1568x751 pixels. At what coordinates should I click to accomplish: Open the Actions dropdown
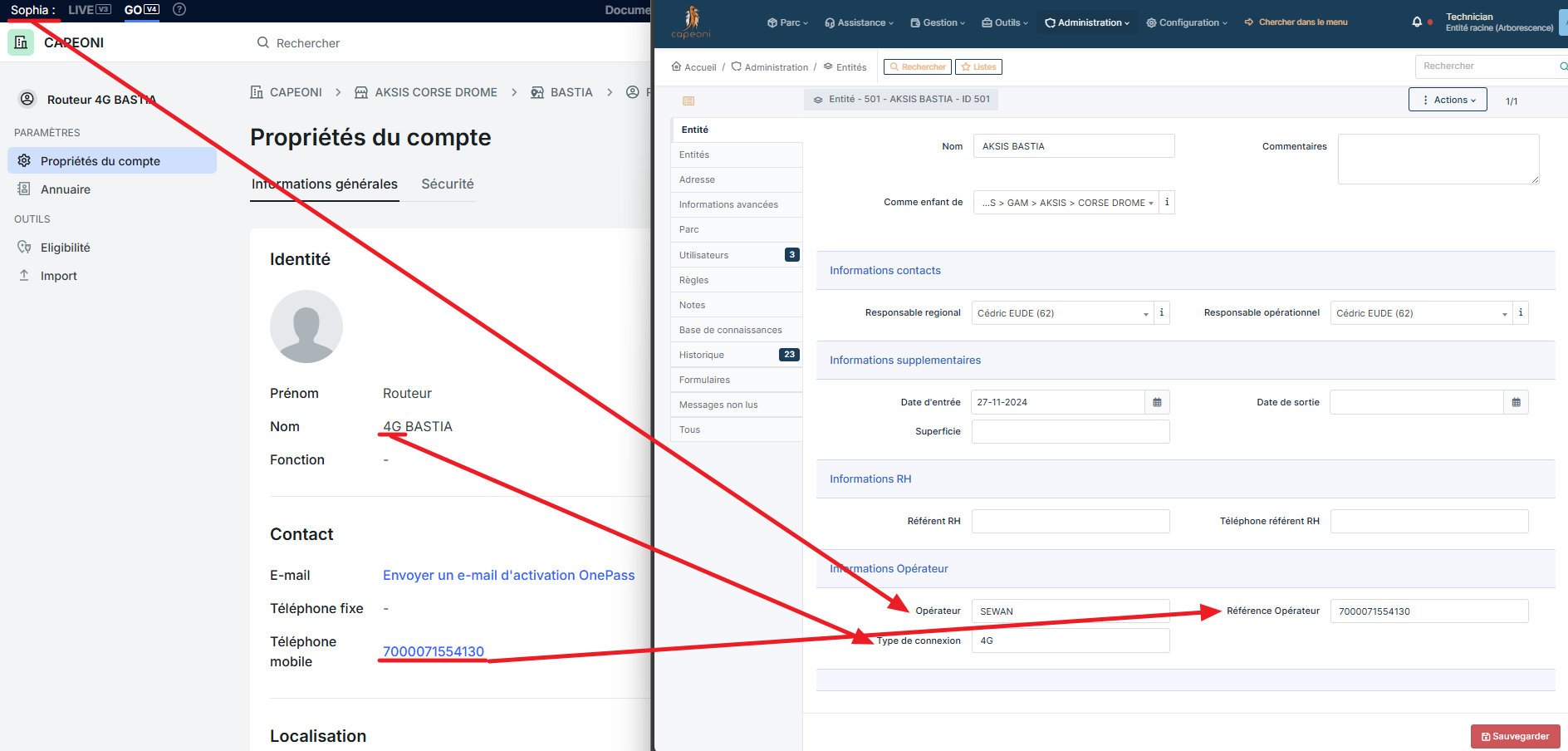click(1448, 100)
